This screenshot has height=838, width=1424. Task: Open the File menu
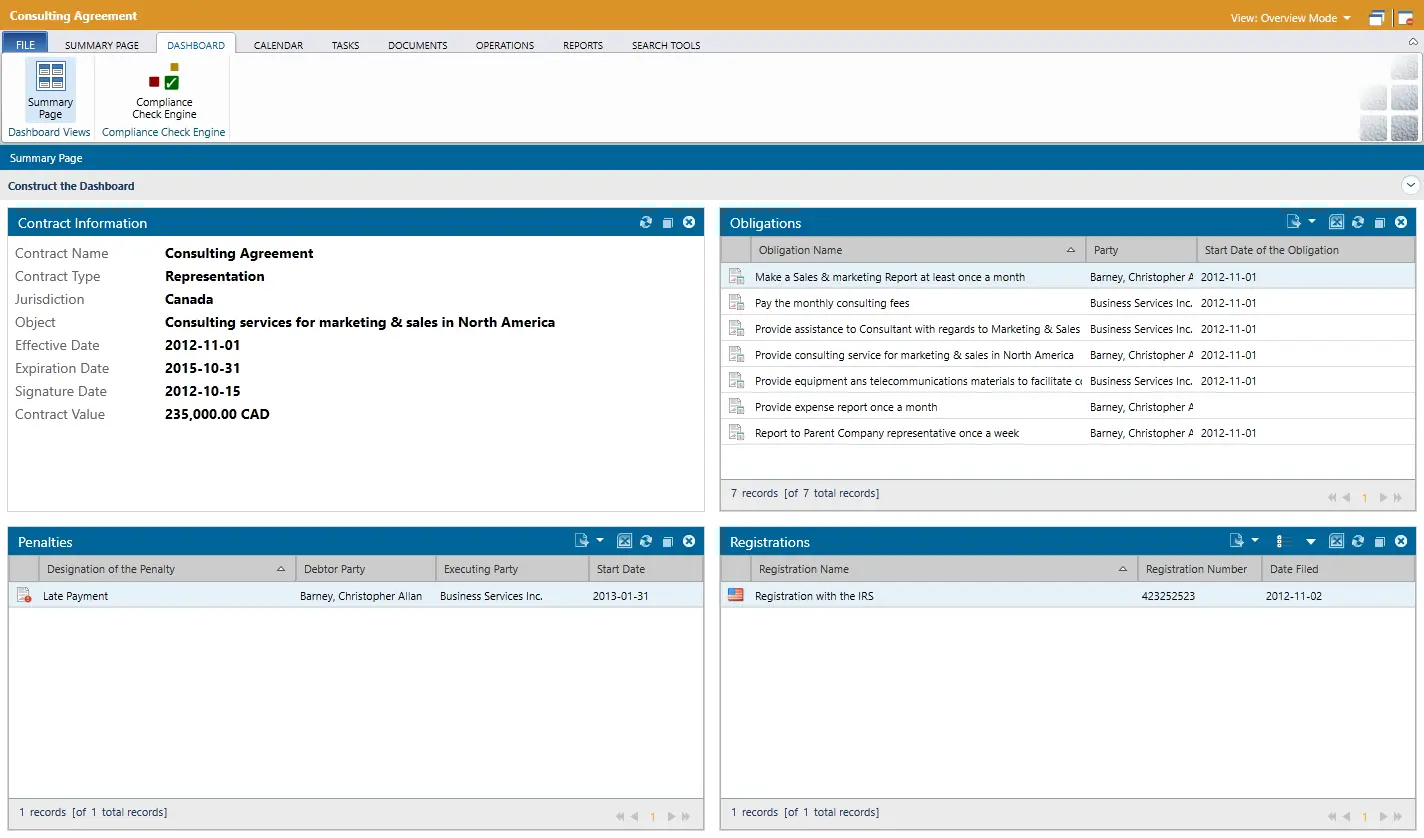(25, 45)
